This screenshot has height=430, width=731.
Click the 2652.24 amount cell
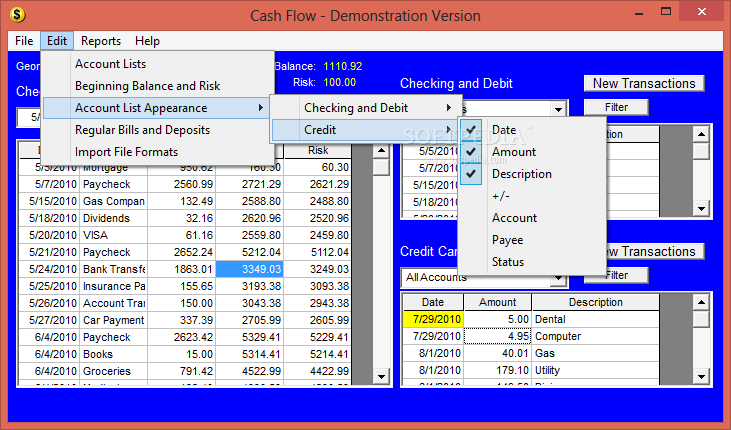181,252
